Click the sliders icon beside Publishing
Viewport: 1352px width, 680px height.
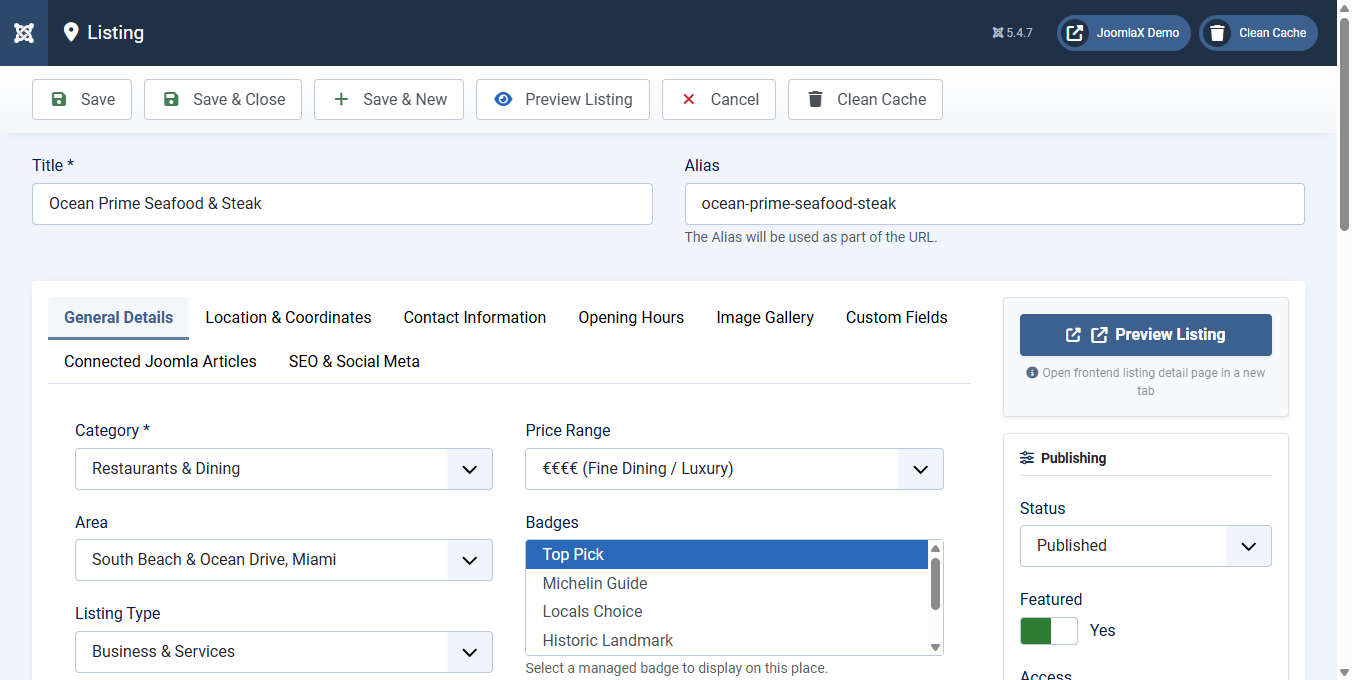[1027, 458]
